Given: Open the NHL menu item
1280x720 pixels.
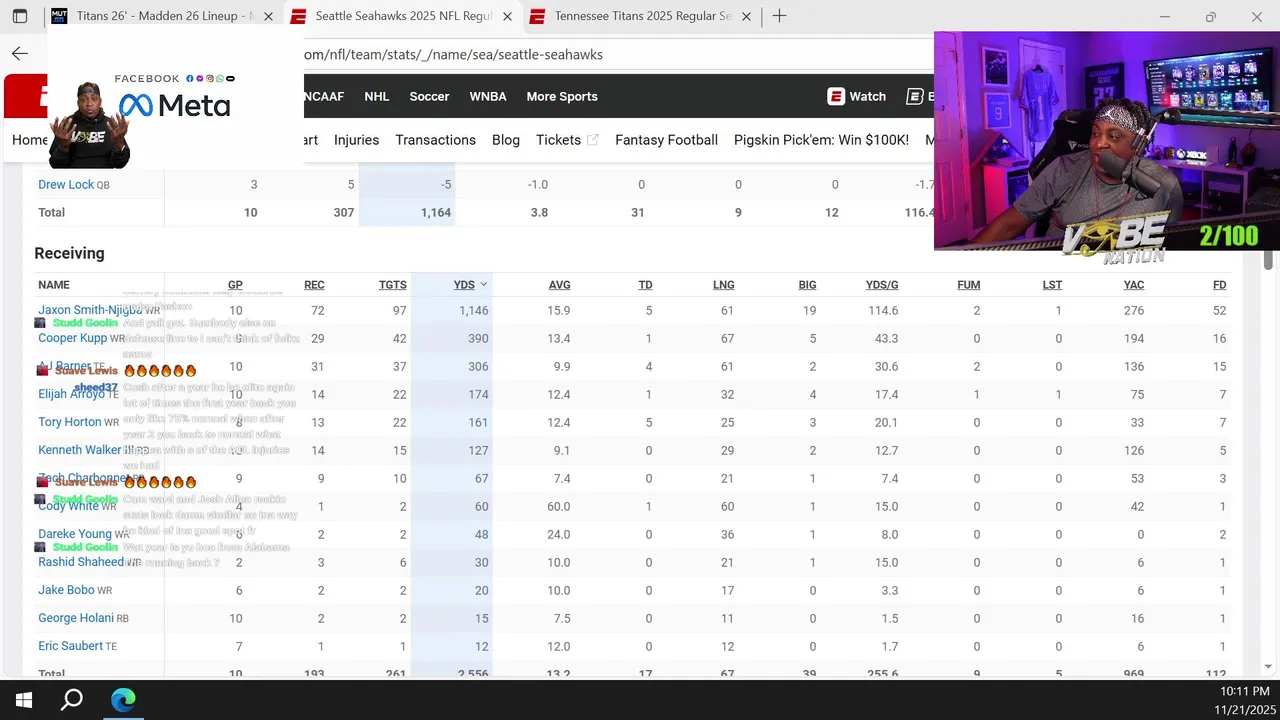Looking at the screenshot, I should click(377, 96).
